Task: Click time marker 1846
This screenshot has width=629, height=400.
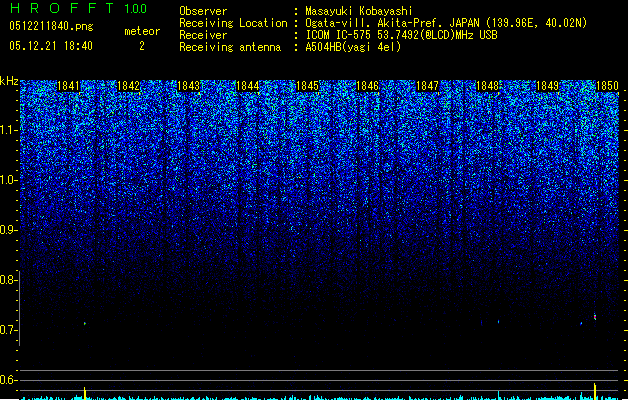Action: [367, 86]
